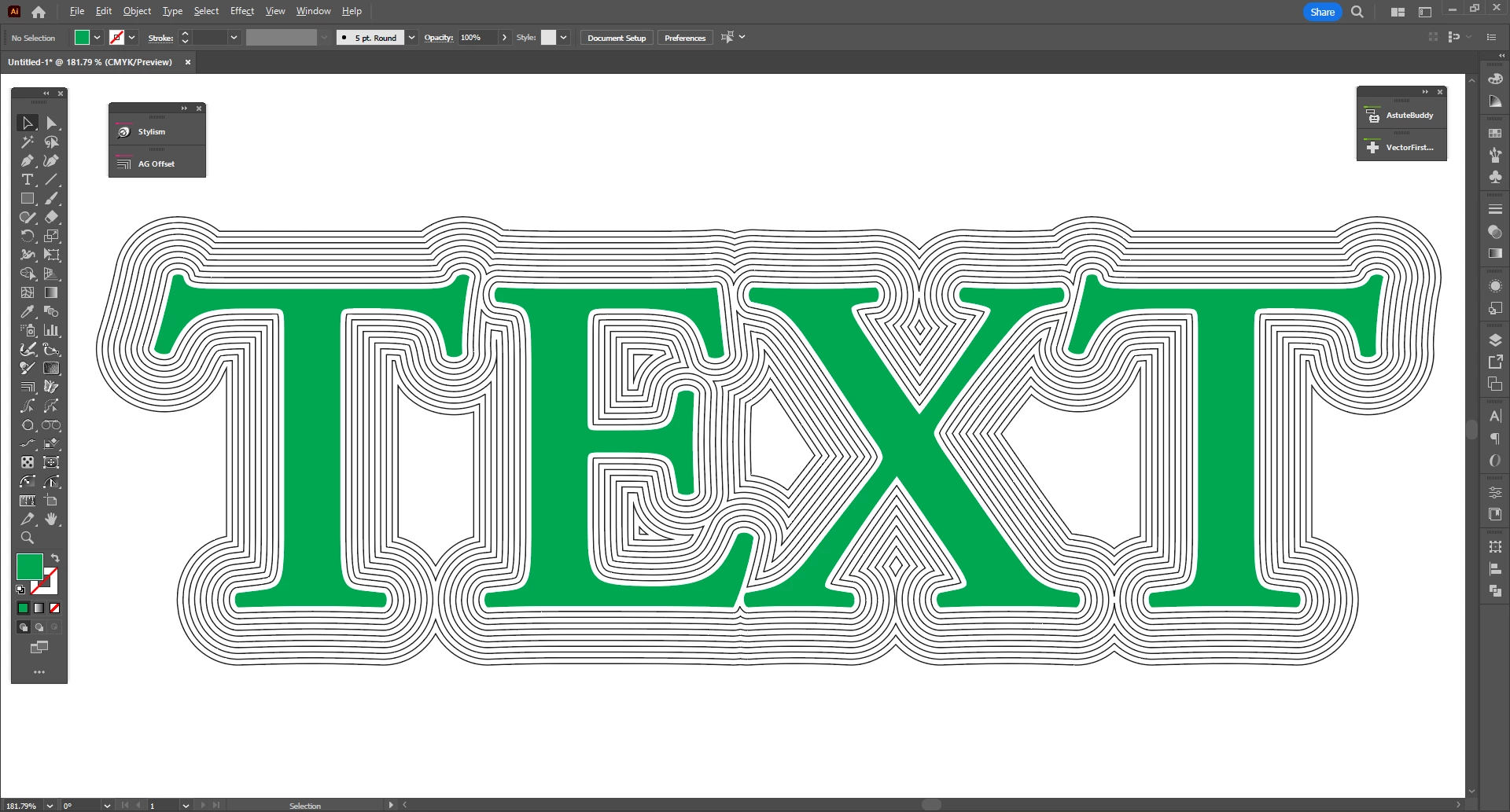Select the Scale tool
This screenshot has height=812, width=1510.
[x=51, y=236]
